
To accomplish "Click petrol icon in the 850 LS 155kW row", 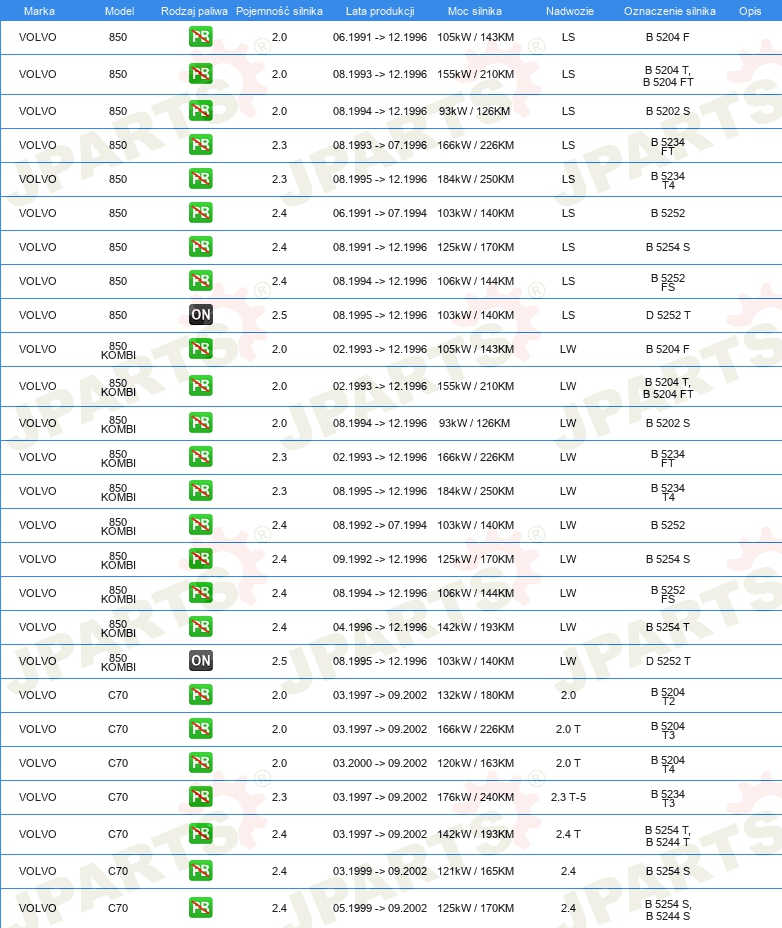I will [201, 74].
